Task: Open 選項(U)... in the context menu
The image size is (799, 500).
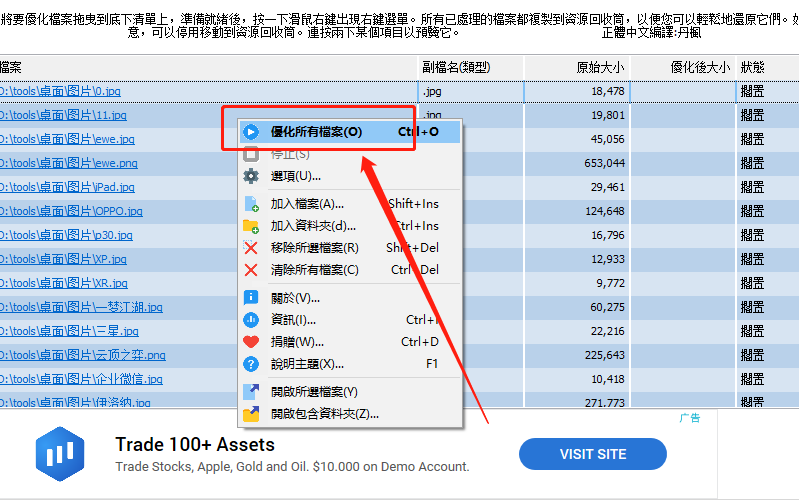Action: 350,176
